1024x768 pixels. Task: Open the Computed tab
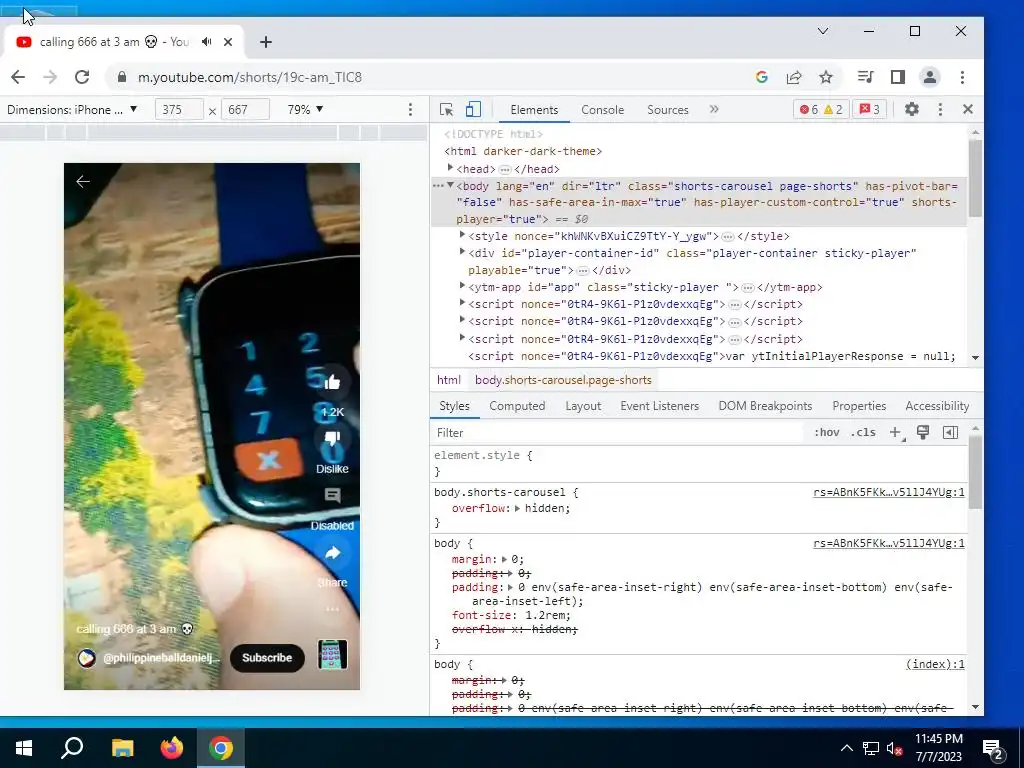[x=517, y=406]
